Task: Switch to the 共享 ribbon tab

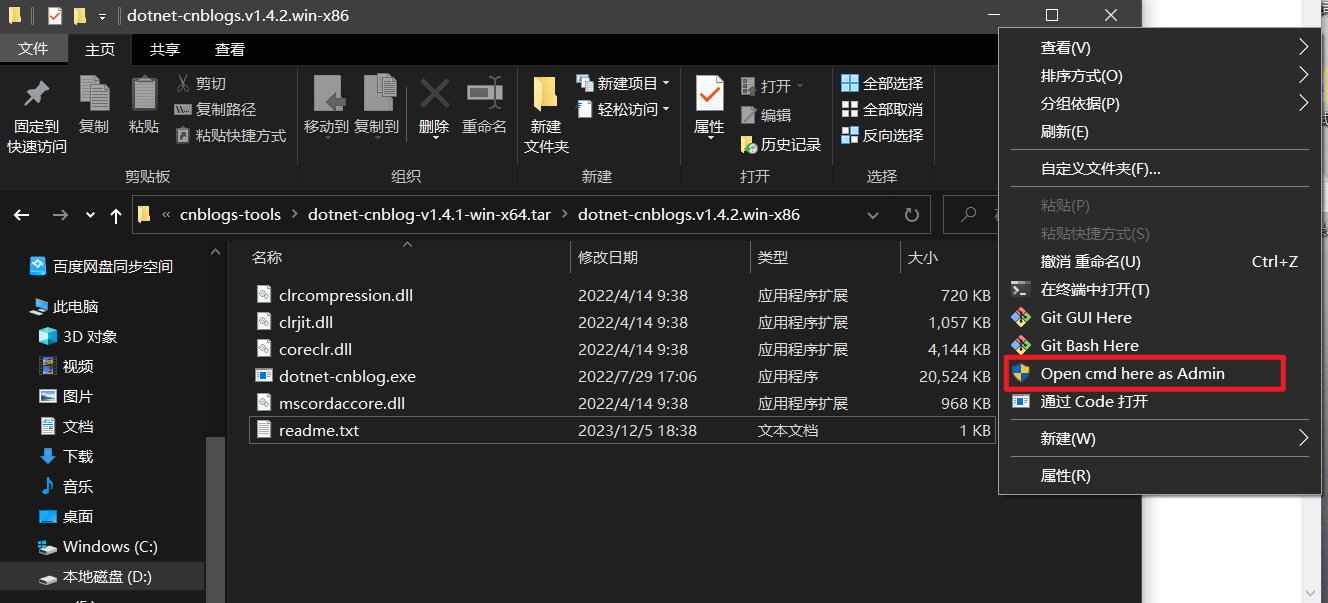Action: click(x=164, y=48)
